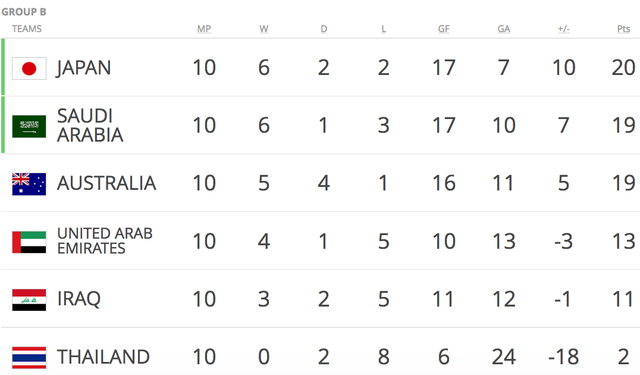Click the MP column header
The height and width of the screenshot is (375, 640).
point(204,29)
